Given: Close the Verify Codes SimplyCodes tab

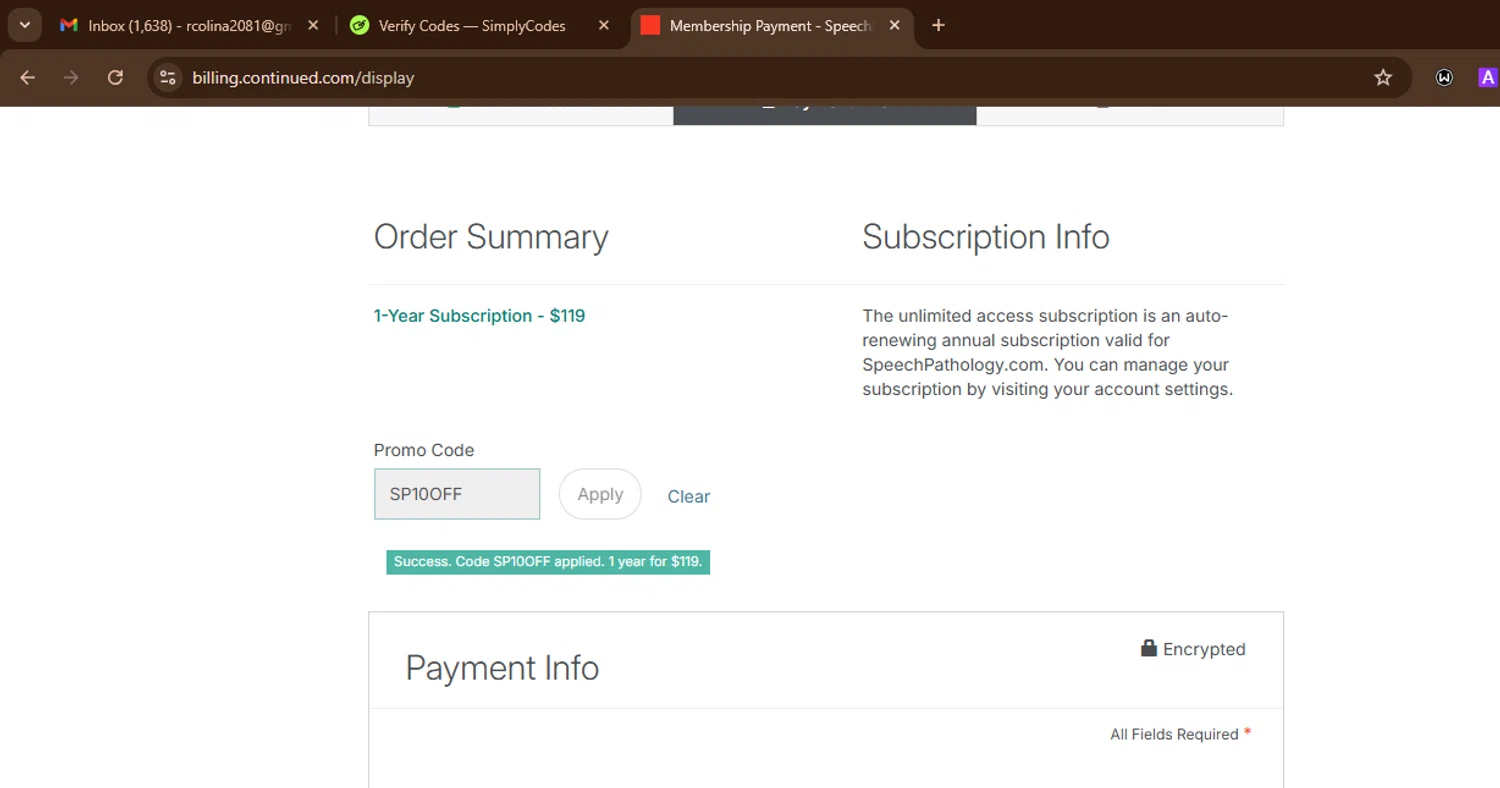Looking at the screenshot, I should (603, 26).
